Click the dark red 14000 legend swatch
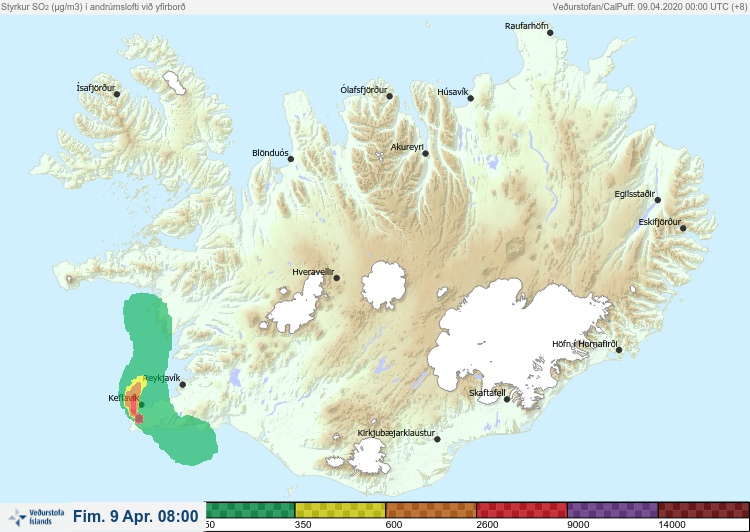750x532 pixels. click(704, 510)
